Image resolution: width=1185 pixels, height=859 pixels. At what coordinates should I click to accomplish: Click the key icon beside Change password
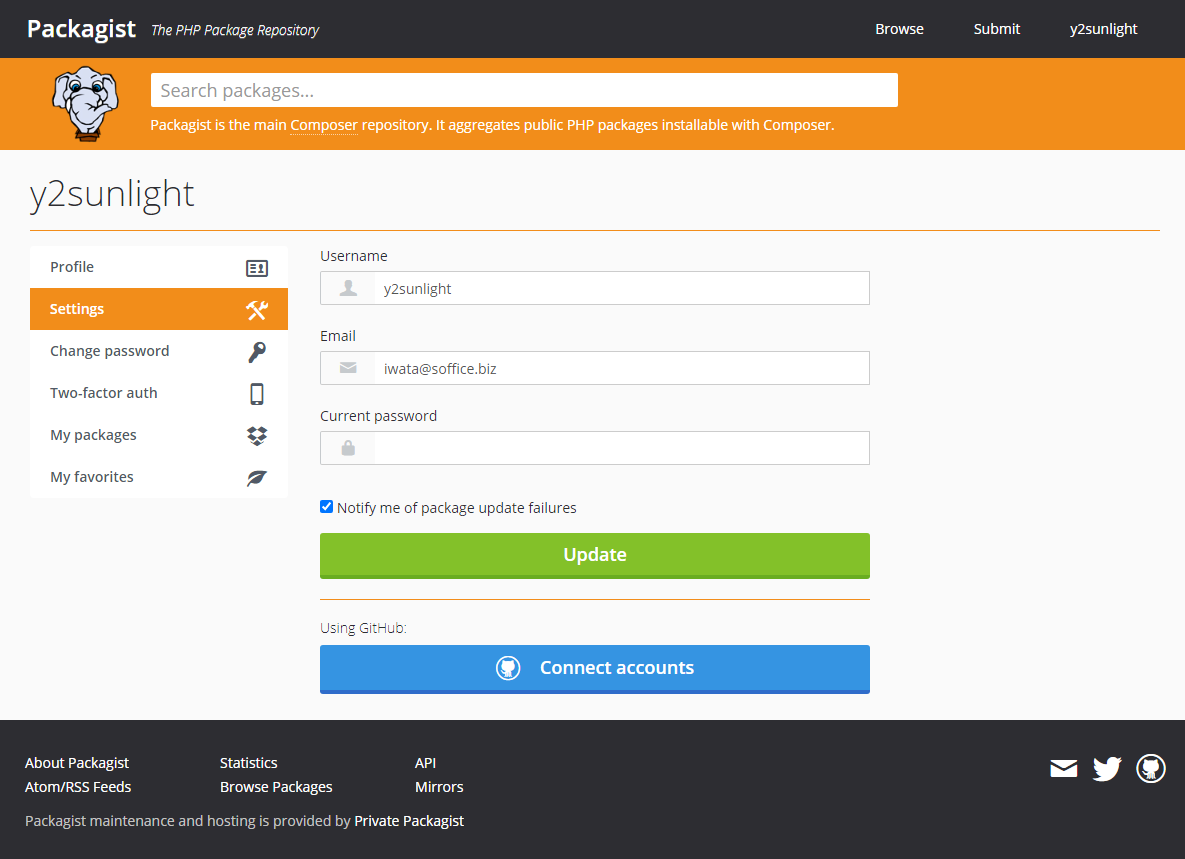257,352
